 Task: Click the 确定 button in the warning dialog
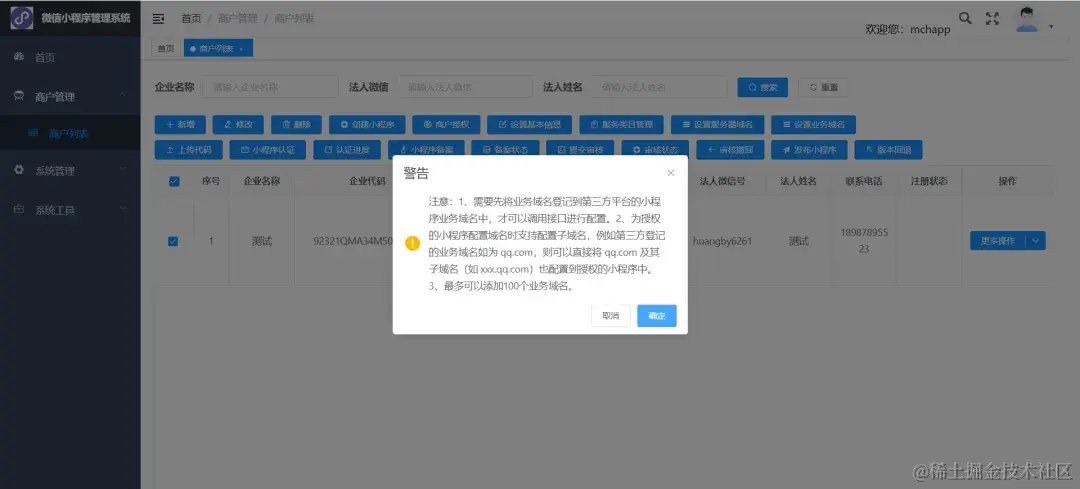click(656, 315)
